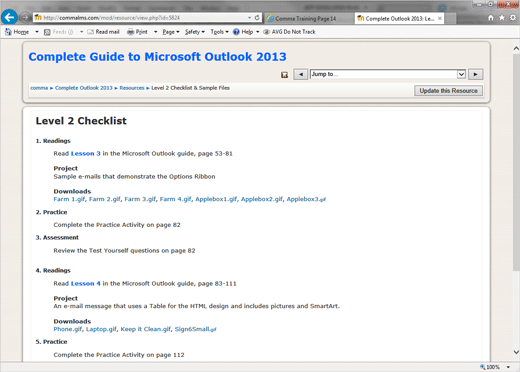The width and height of the screenshot is (520, 372).
Task: Open the Lesson 4 link
Action: tap(86, 284)
